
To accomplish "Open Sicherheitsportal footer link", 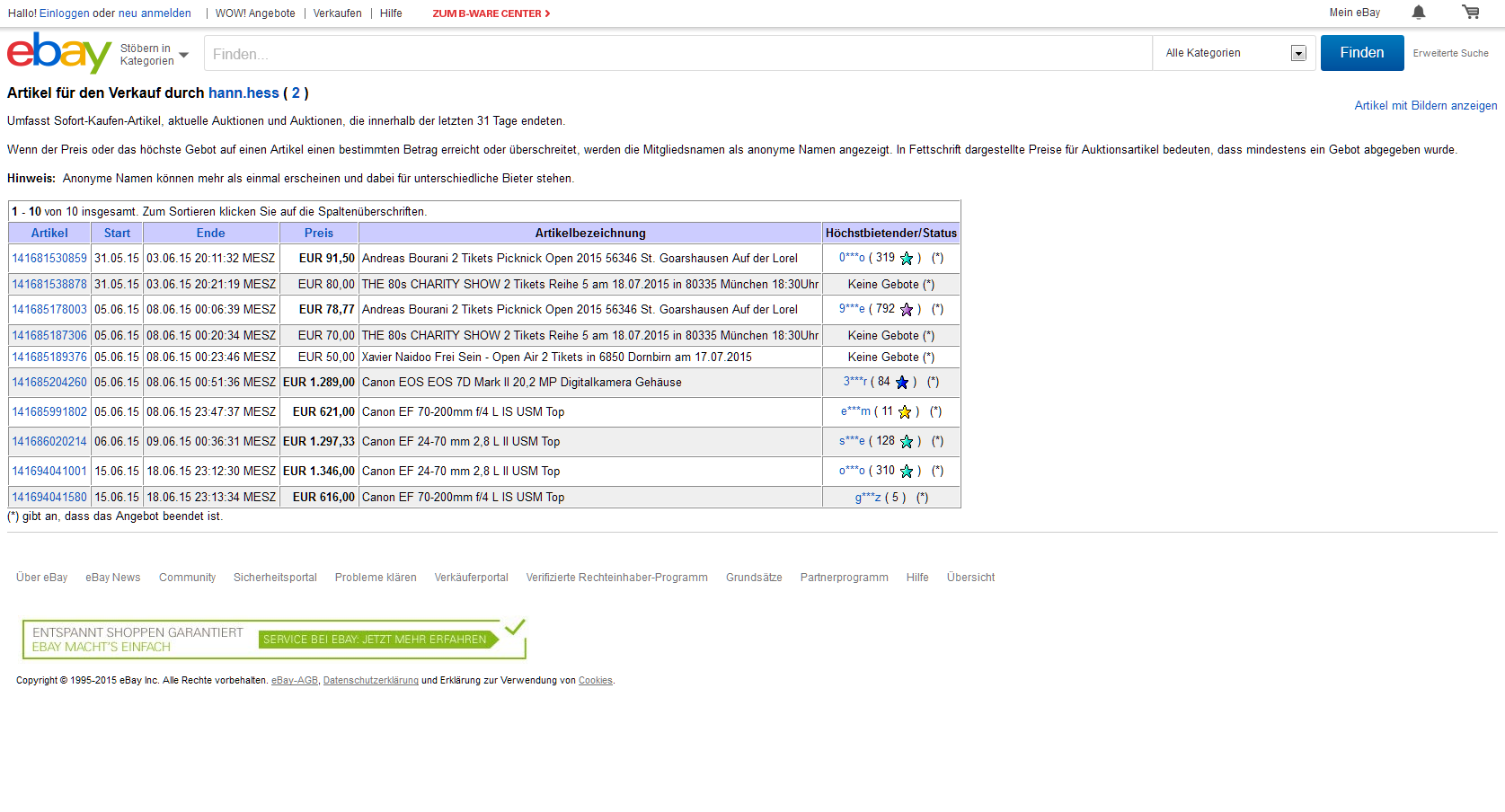I will coord(275,578).
